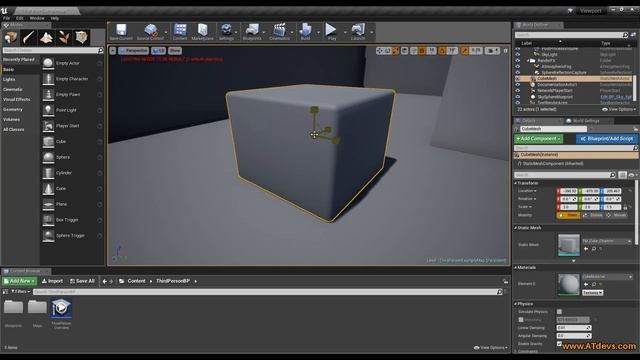
Task: Select Empty Actor in placement list
Action: [72, 63]
